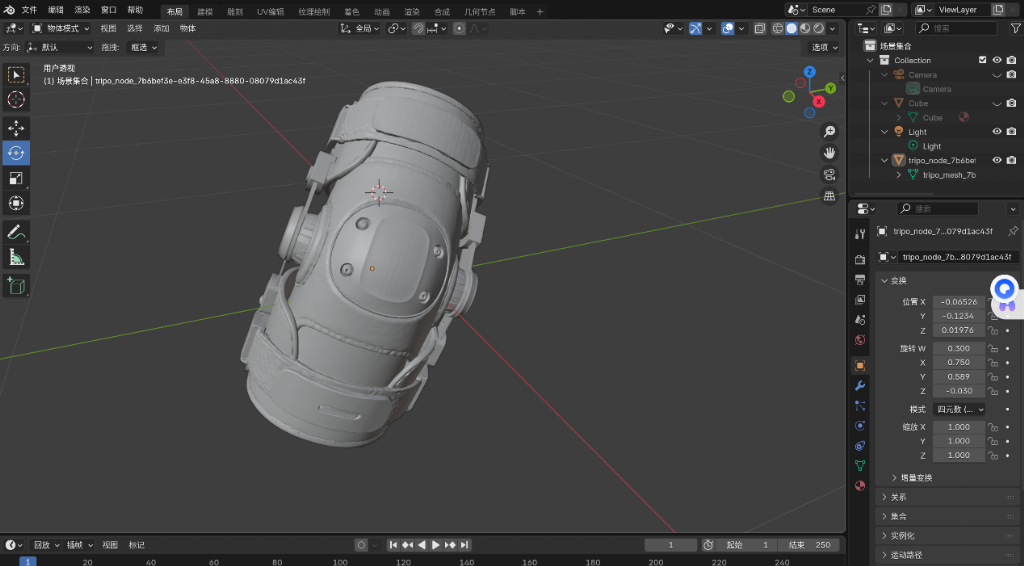
Task: Click the camera view gizmo button
Action: tap(829, 174)
